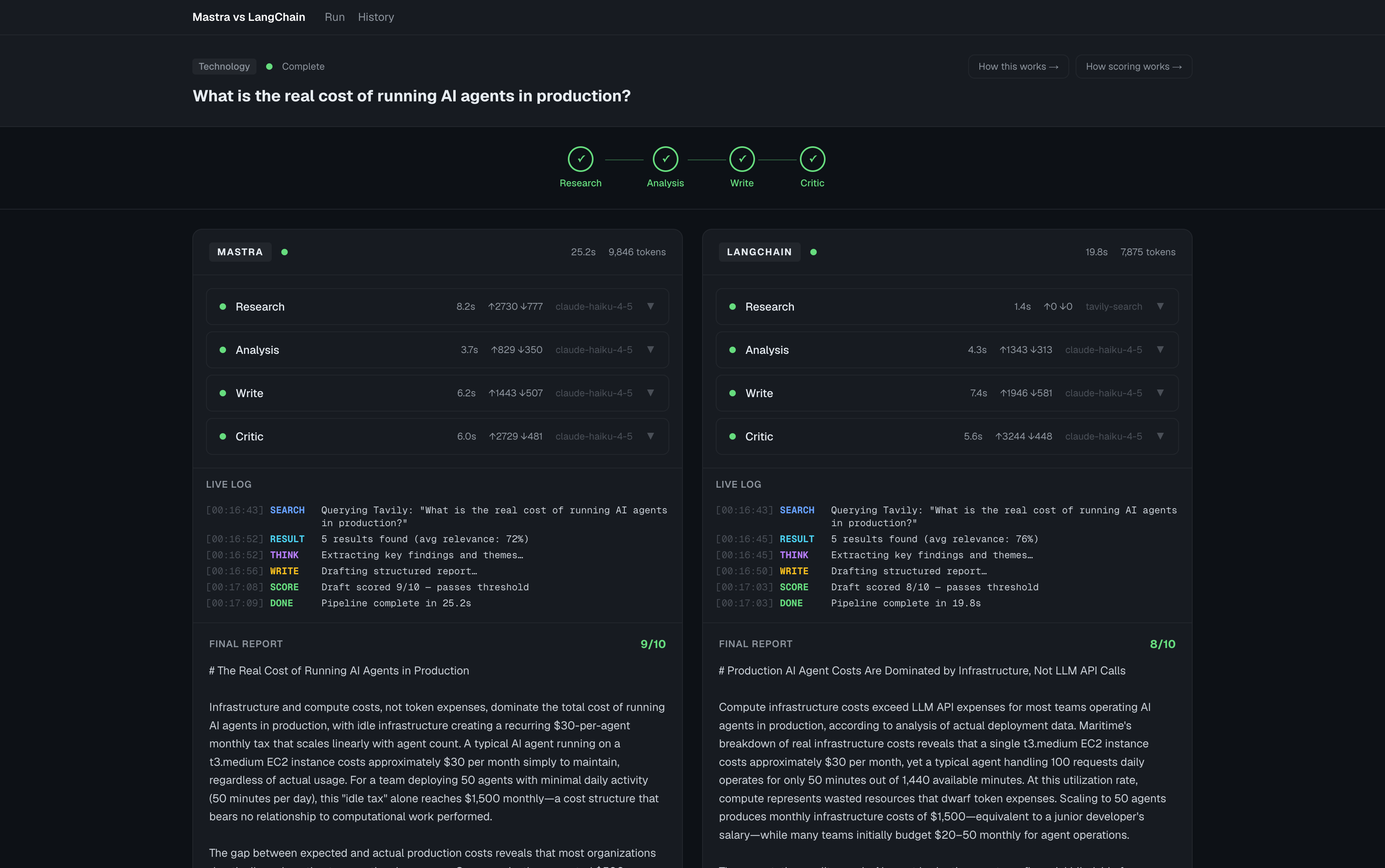Click the LangChain log RESULT entry tag

coord(797,539)
